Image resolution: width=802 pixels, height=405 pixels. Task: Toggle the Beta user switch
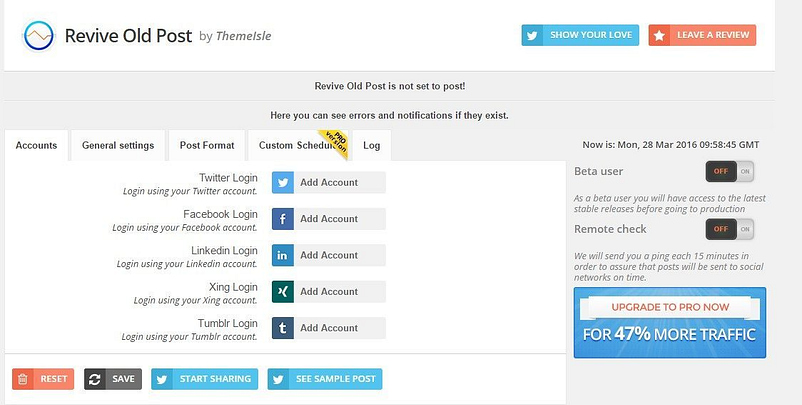tap(729, 171)
